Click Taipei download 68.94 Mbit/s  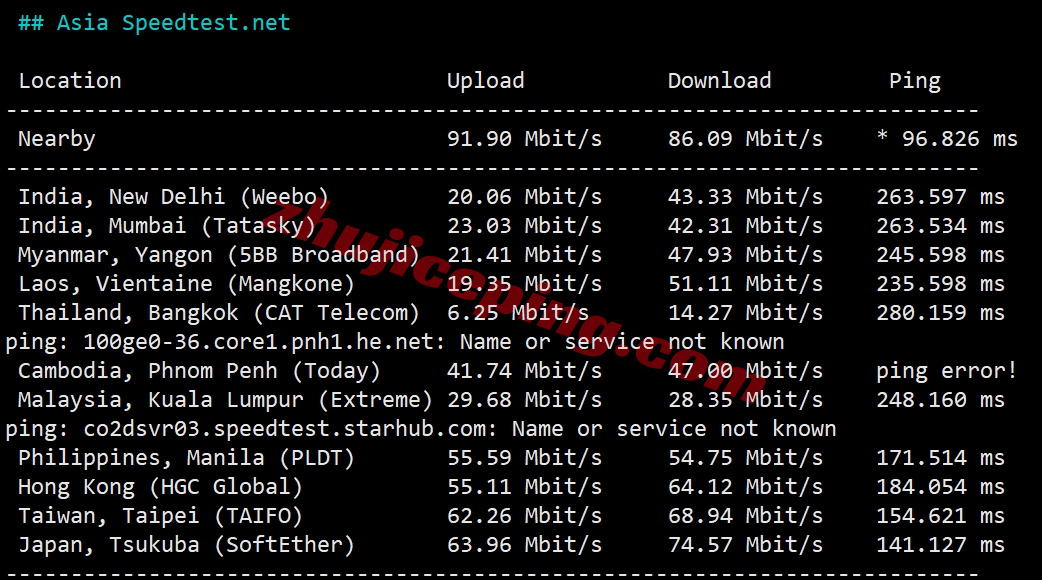tap(745, 516)
